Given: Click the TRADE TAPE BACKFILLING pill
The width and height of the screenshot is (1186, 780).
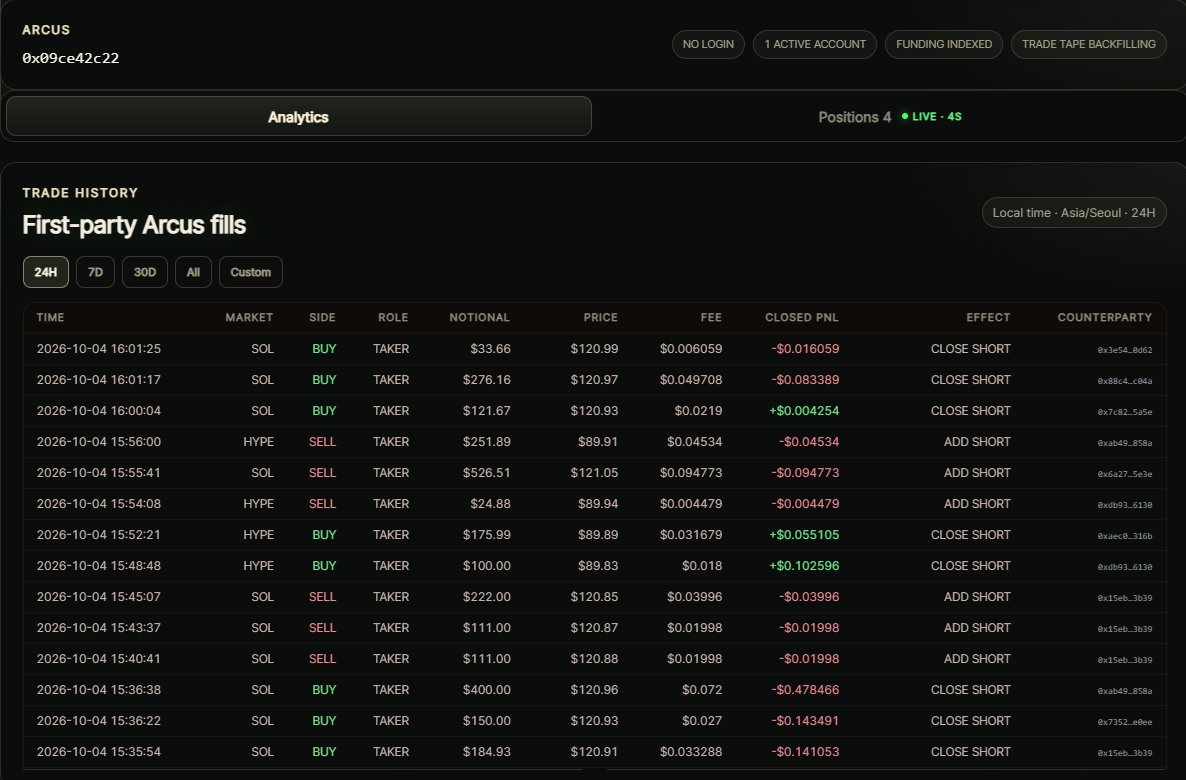Looking at the screenshot, I should [x=1088, y=45].
